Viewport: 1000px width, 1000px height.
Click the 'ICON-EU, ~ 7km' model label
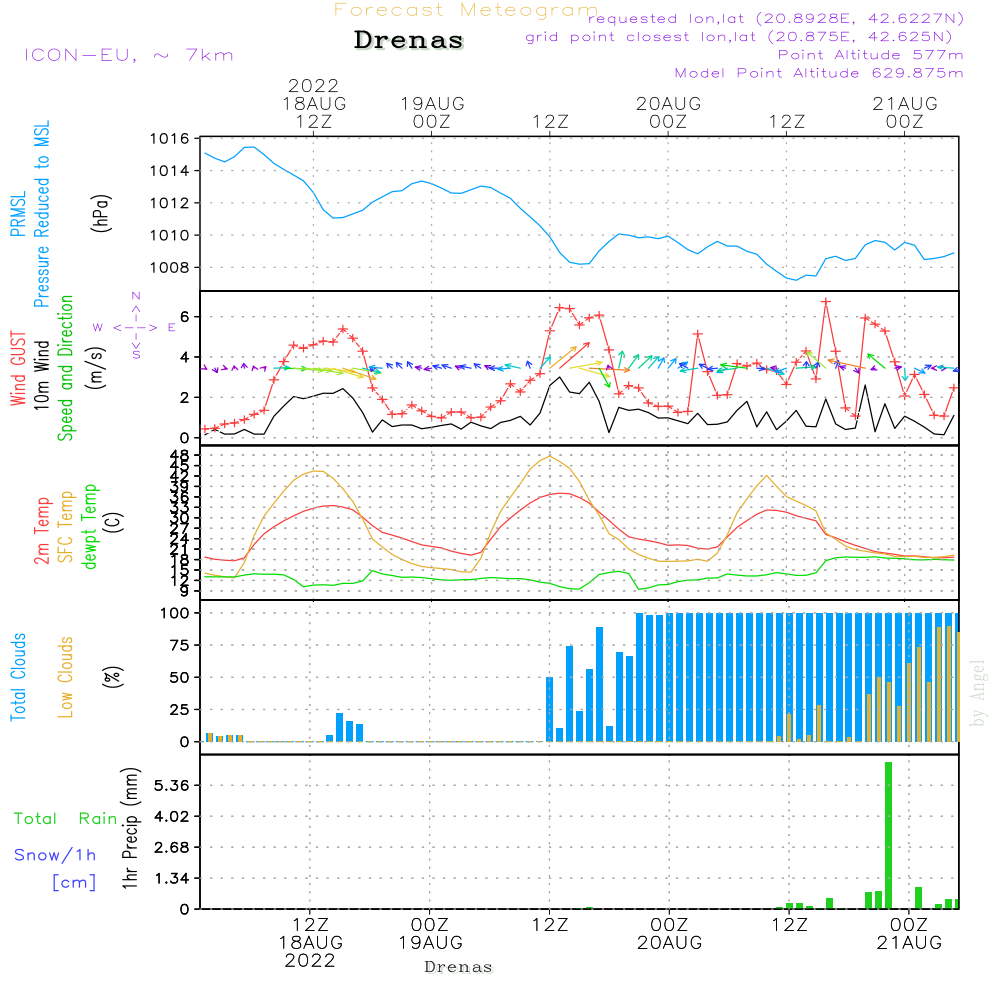(129, 55)
